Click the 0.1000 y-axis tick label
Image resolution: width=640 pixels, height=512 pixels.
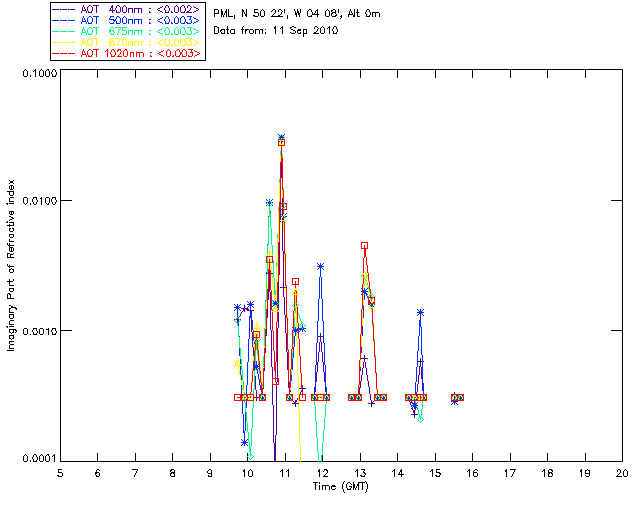(x=40, y=73)
